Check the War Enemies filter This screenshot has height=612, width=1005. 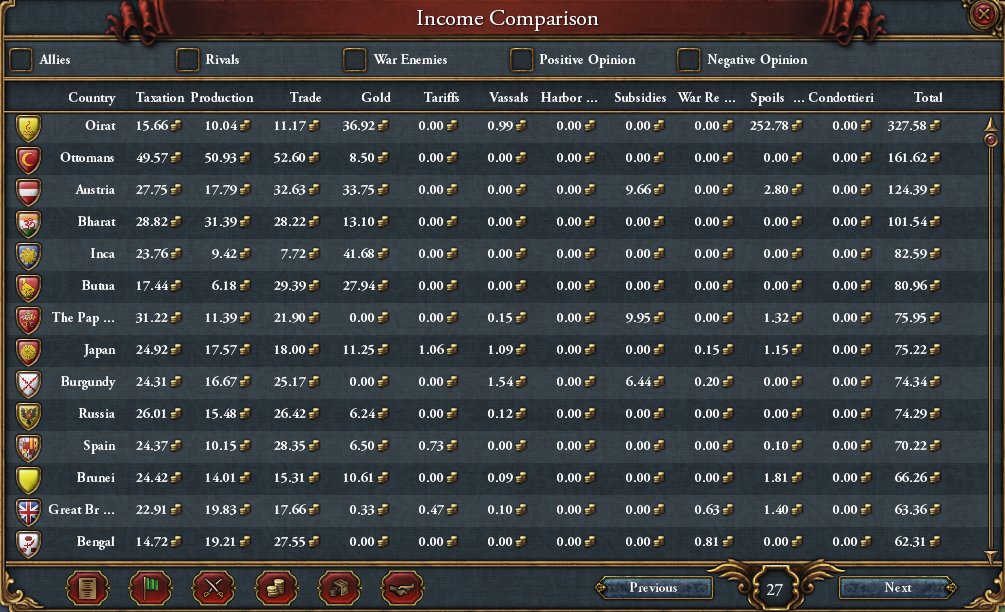point(354,60)
